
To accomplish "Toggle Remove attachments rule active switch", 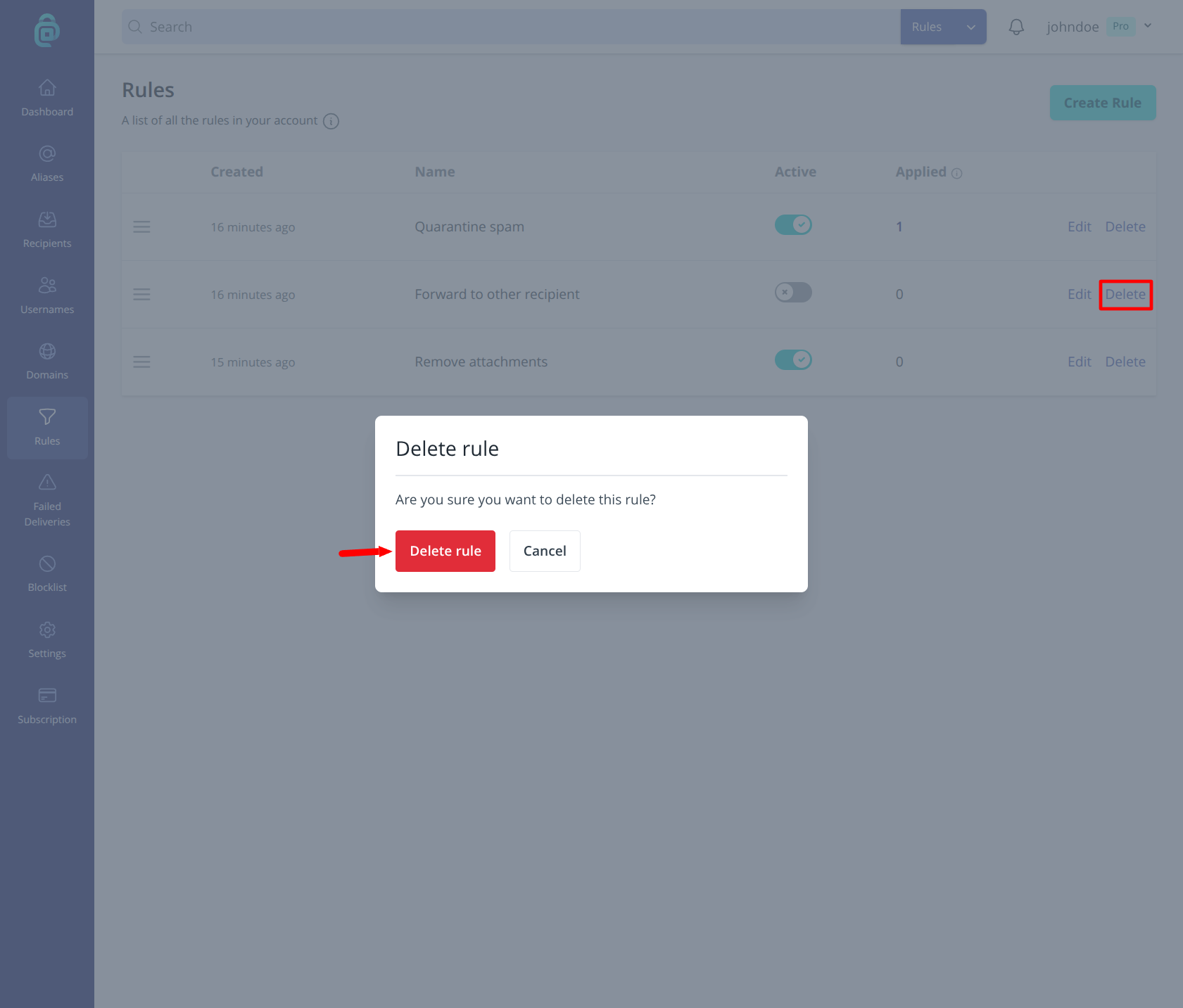I will 793,359.
